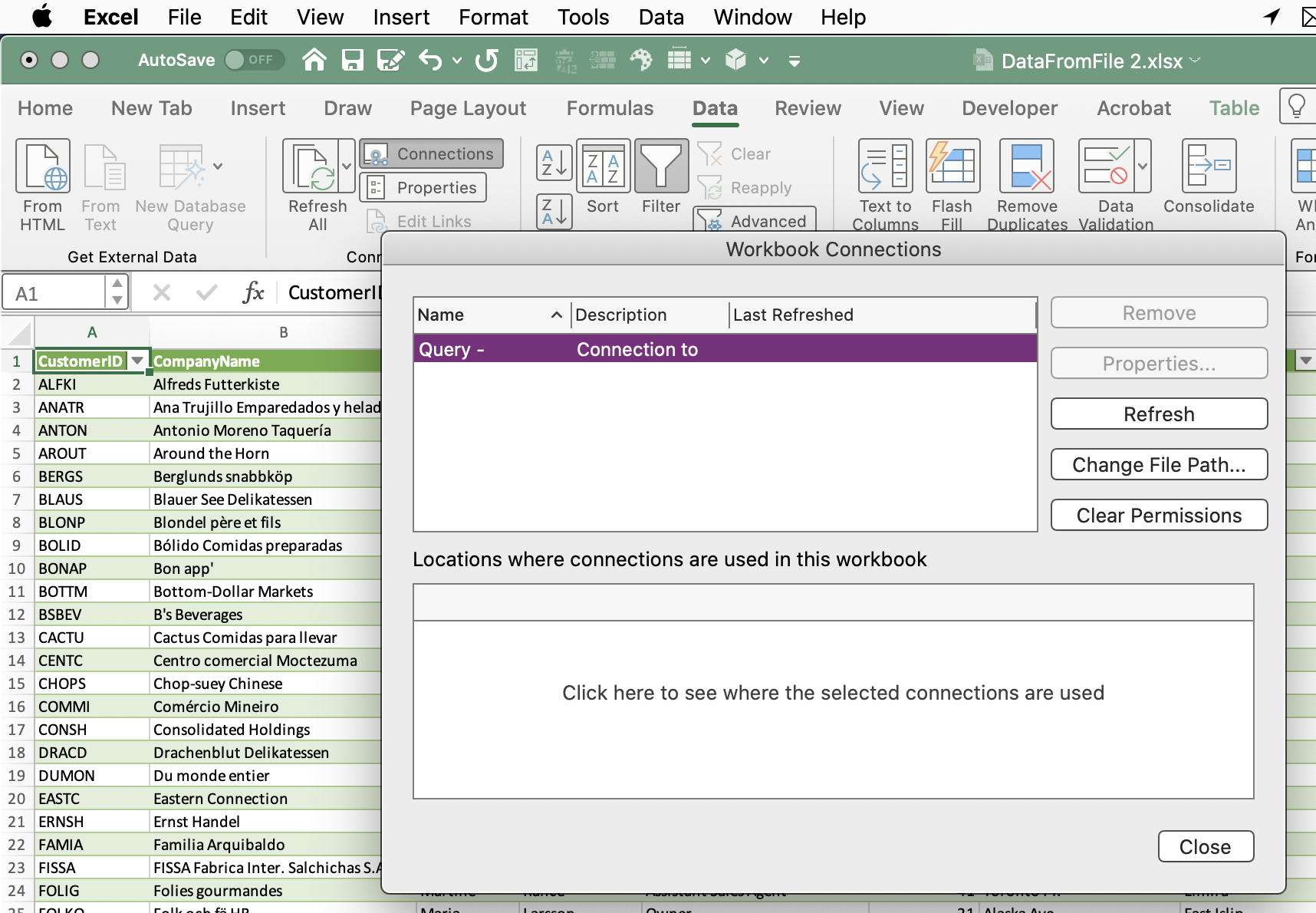Click the select-all corner triangle of the sheet
The height and width of the screenshot is (913, 1316).
click(x=19, y=334)
